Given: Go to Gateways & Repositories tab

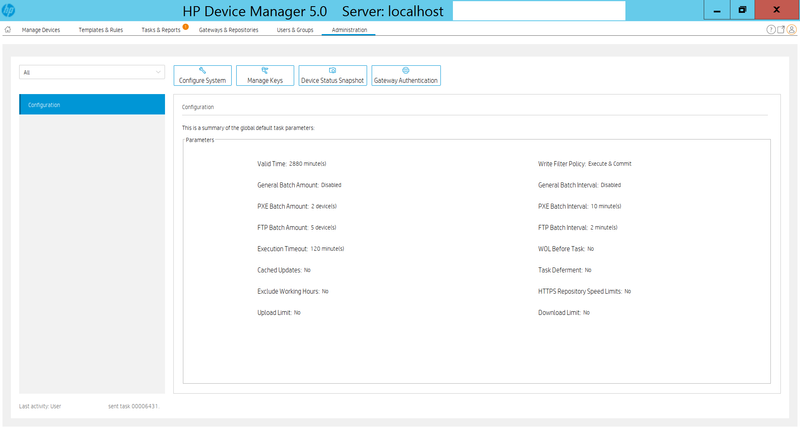Looking at the screenshot, I should point(228,30).
